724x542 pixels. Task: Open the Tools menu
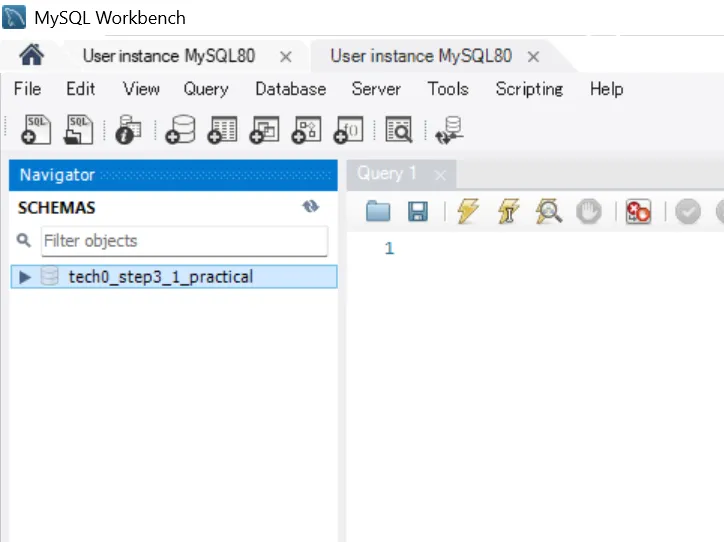point(448,89)
